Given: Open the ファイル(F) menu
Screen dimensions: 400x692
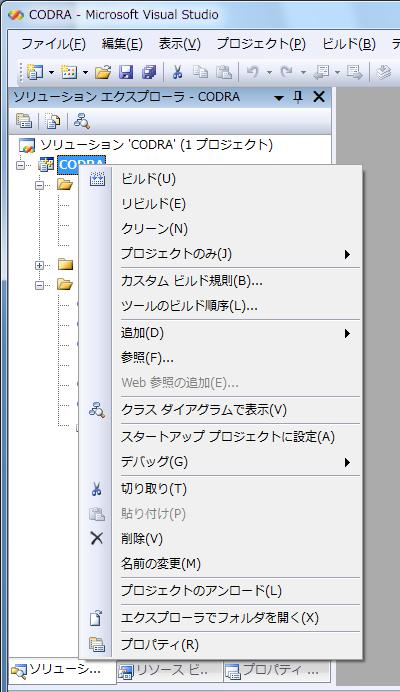Looking at the screenshot, I should click(x=53, y=44).
